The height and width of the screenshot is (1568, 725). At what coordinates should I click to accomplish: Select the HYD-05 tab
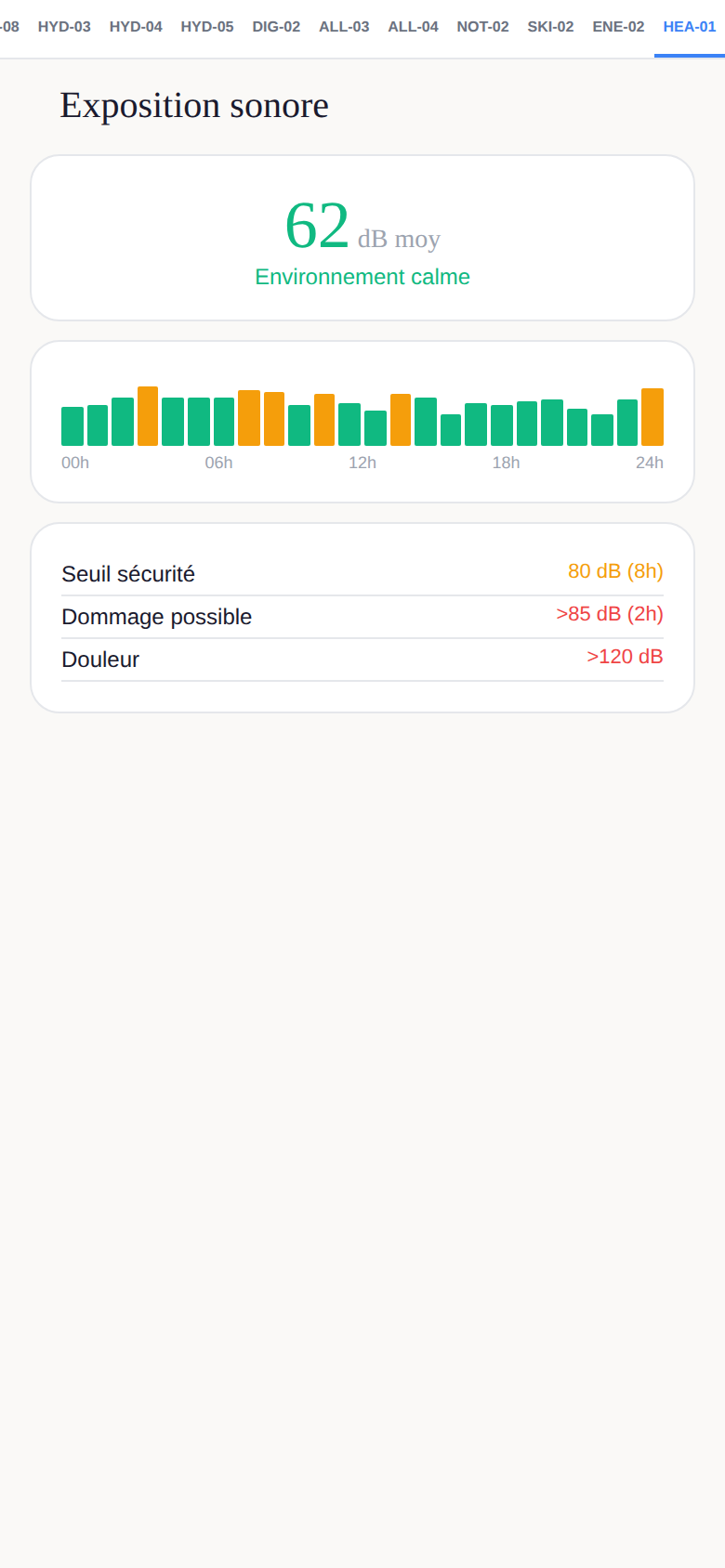pyautogui.click(x=207, y=27)
